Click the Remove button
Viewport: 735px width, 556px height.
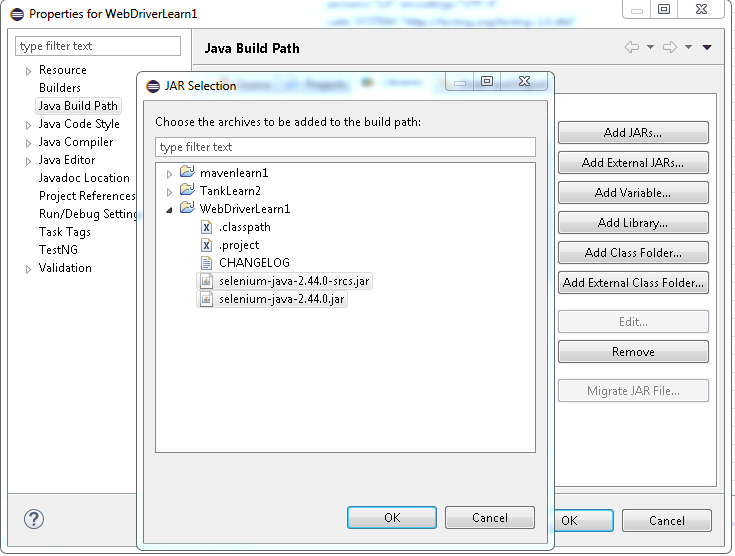[x=633, y=352]
